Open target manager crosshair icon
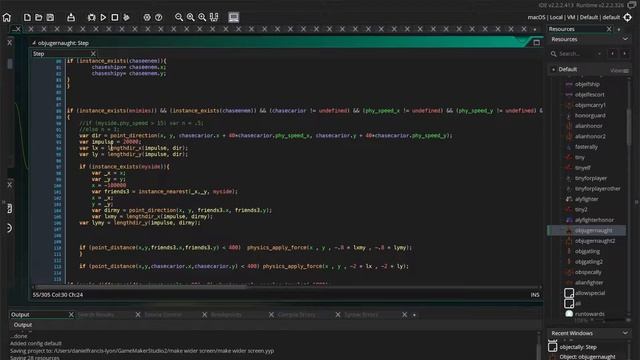This screenshot has width=640, height=360. [x=628, y=17]
